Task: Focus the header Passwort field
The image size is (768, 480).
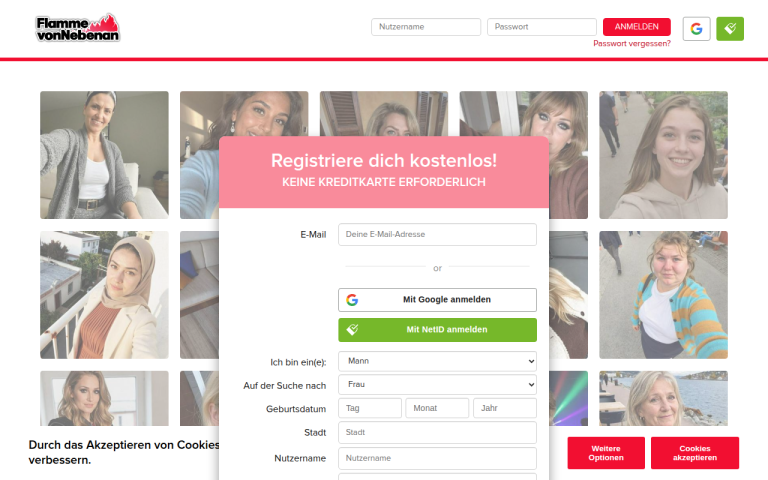Action: pyautogui.click(x=542, y=27)
